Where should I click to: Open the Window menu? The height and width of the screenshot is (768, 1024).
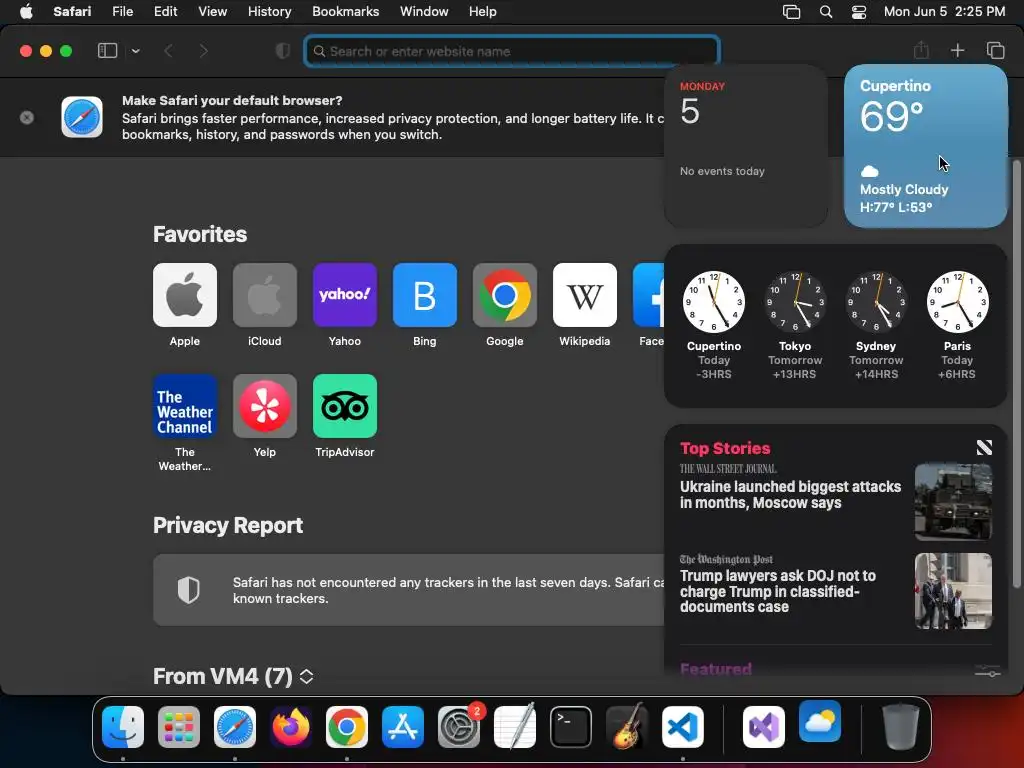click(424, 12)
